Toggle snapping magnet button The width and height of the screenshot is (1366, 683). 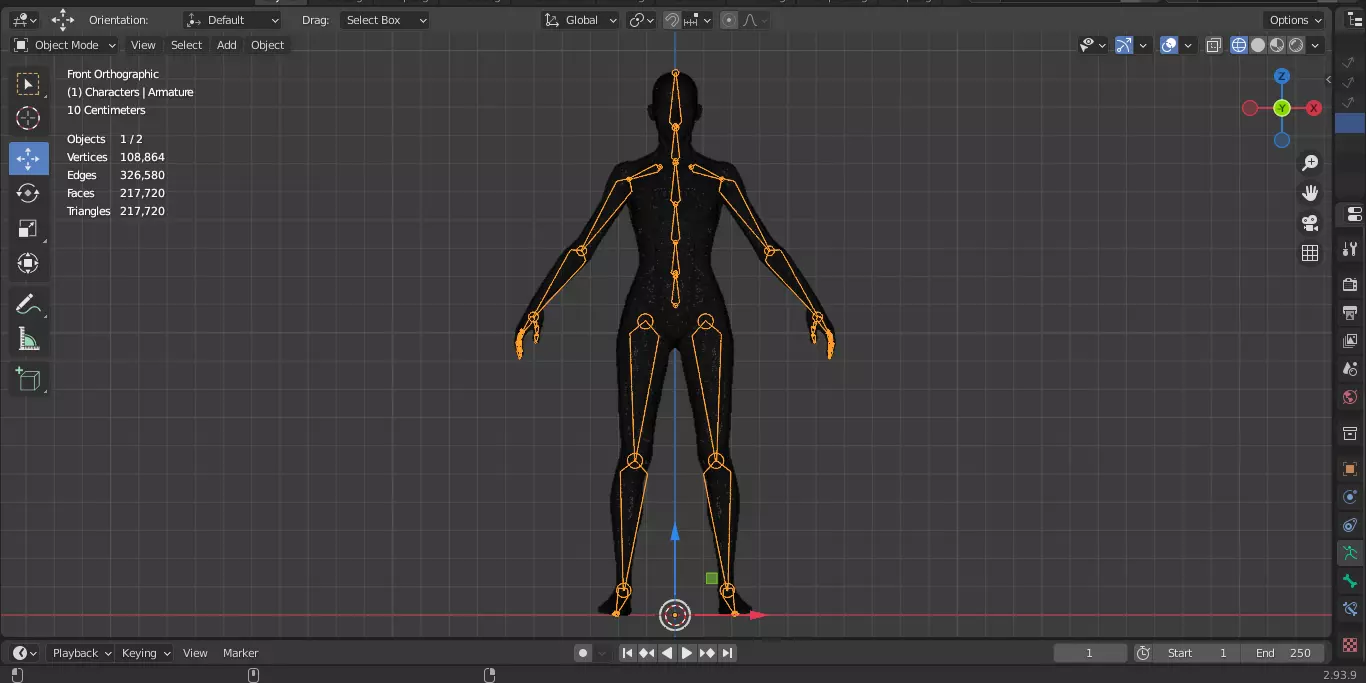tap(673, 20)
